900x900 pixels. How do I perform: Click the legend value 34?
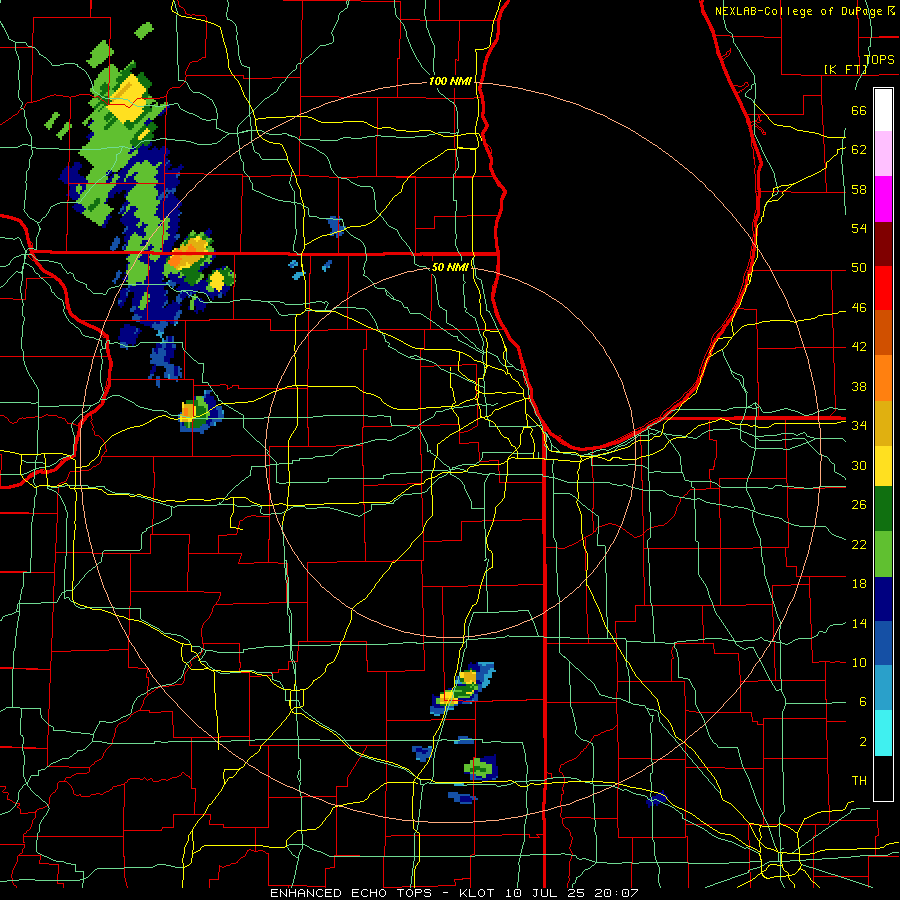click(x=859, y=426)
